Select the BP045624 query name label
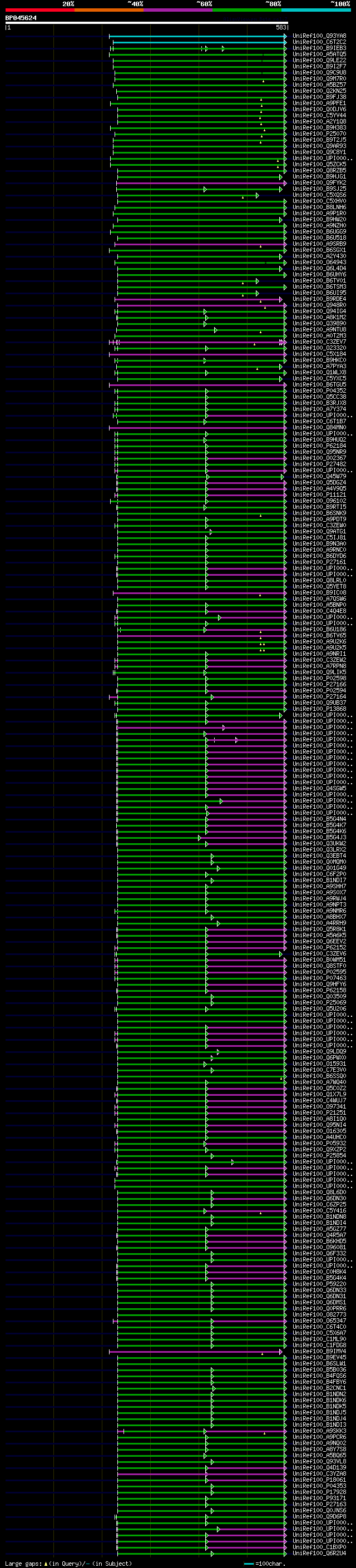The height and width of the screenshot is (1568, 356). (21, 18)
